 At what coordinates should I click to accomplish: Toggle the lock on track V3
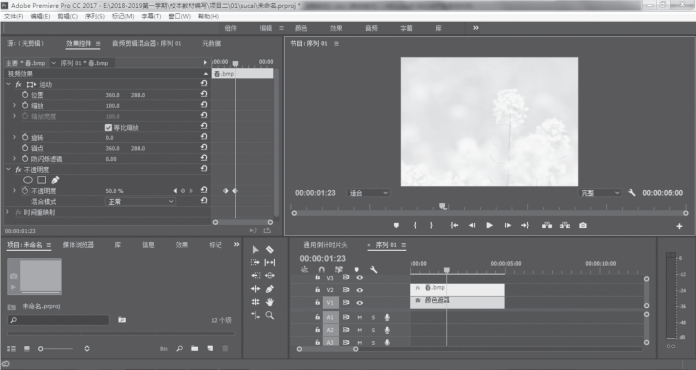tap(317, 277)
